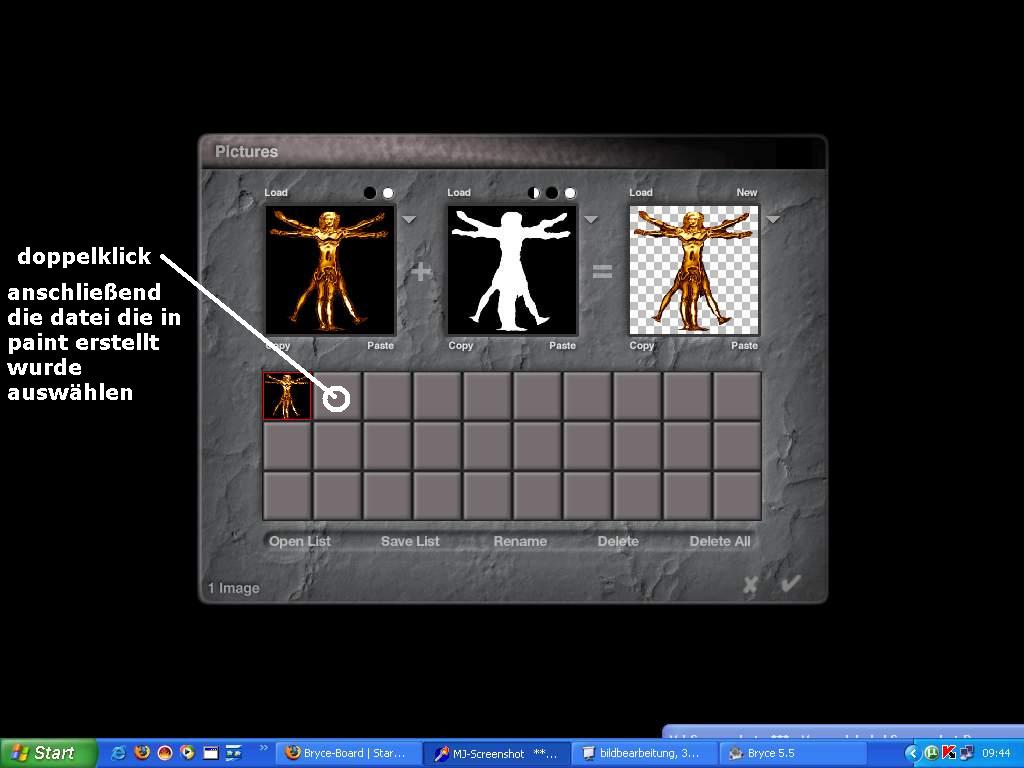Expand hidden tray icons with the arrow

pyautogui.click(x=913, y=754)
